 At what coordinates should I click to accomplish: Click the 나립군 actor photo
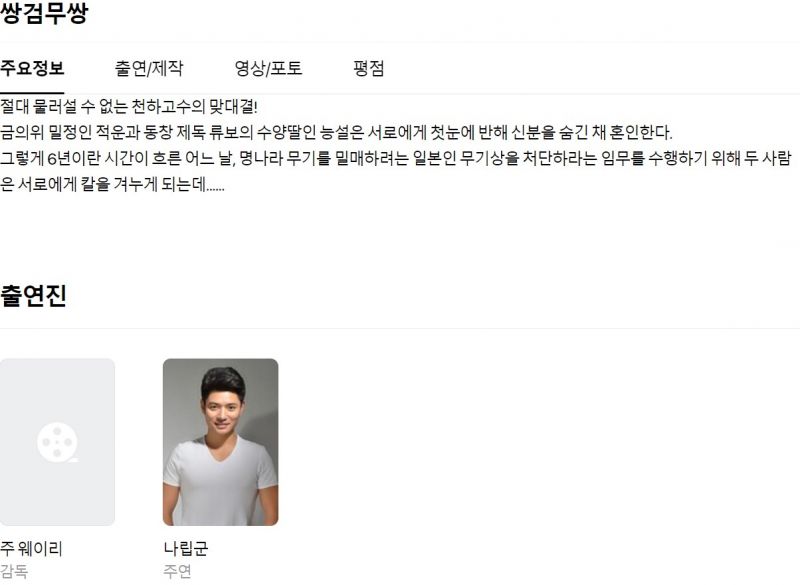pos(220,442)
